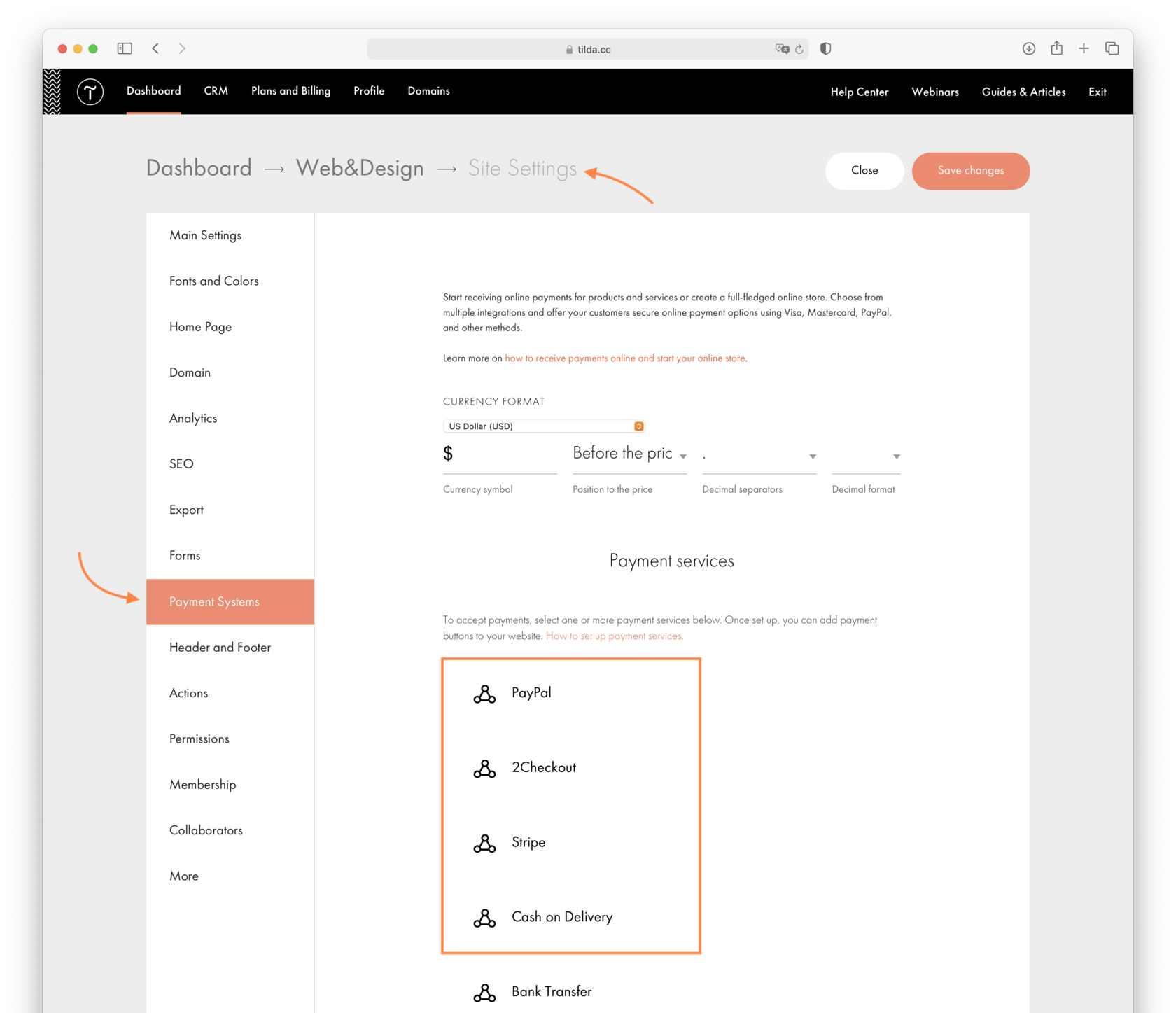The height and width of the screenshot is (1013, 1176).
Task: Open the Dashboard top menu
Action: pyautogui.click(x=154, y=91)
